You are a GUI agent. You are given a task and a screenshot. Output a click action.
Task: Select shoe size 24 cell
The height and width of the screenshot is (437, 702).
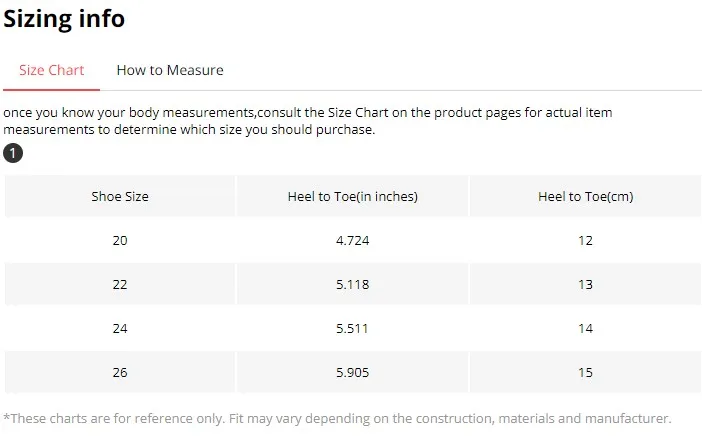pos(120,329)
